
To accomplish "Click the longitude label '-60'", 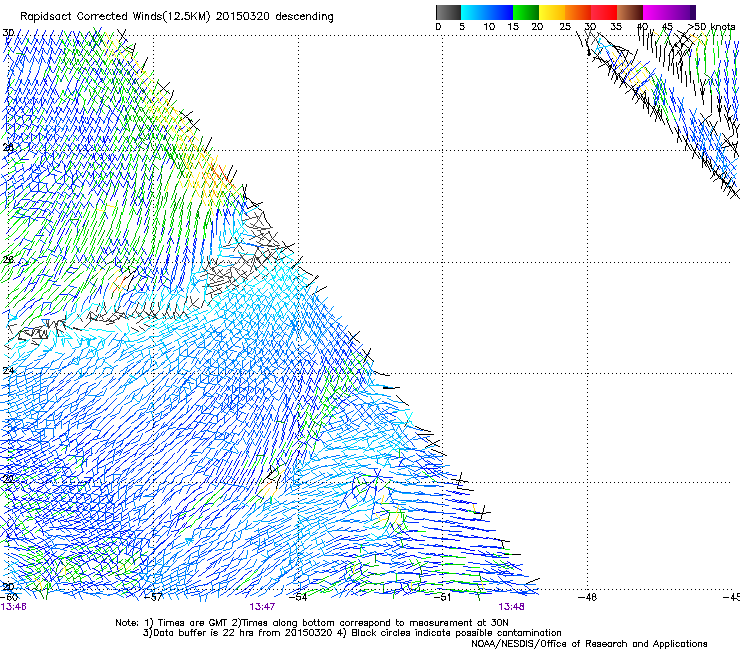I will coord(9,597).
